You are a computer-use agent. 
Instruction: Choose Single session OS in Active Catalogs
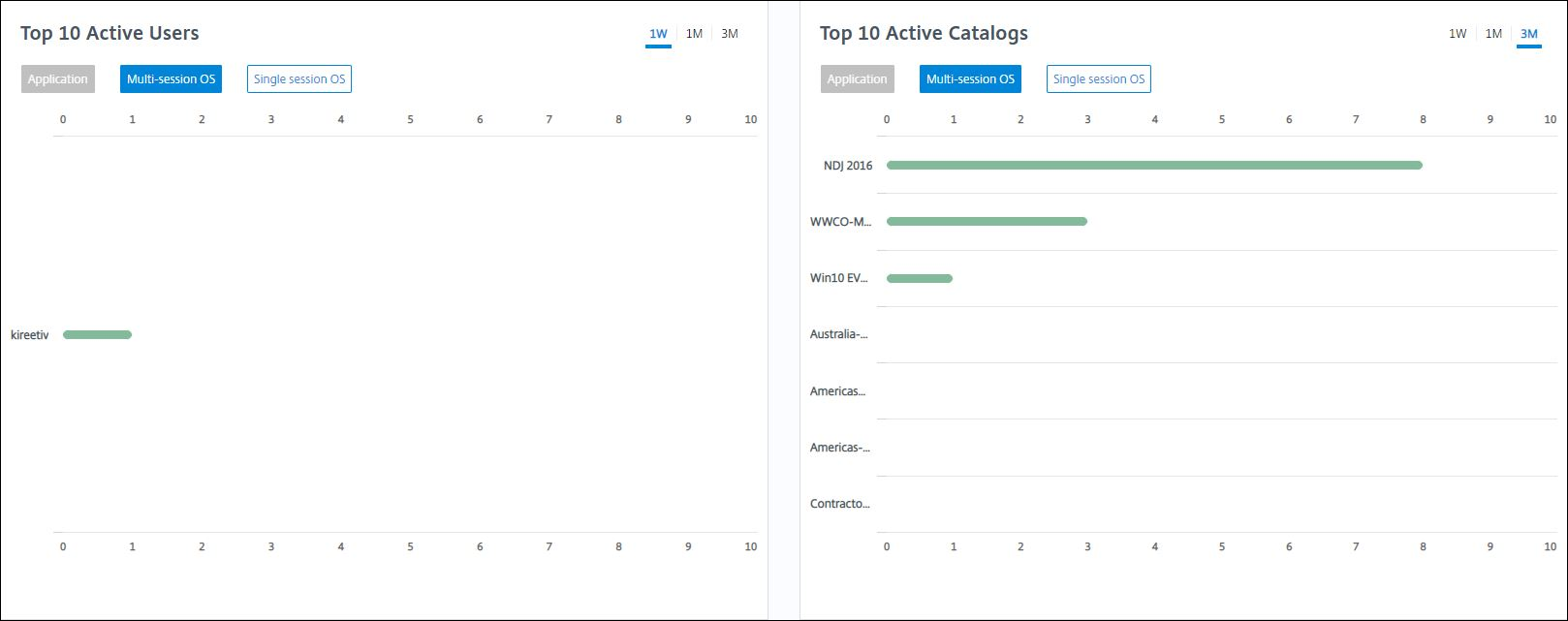pyautogui.click(x=1099, y=79)
